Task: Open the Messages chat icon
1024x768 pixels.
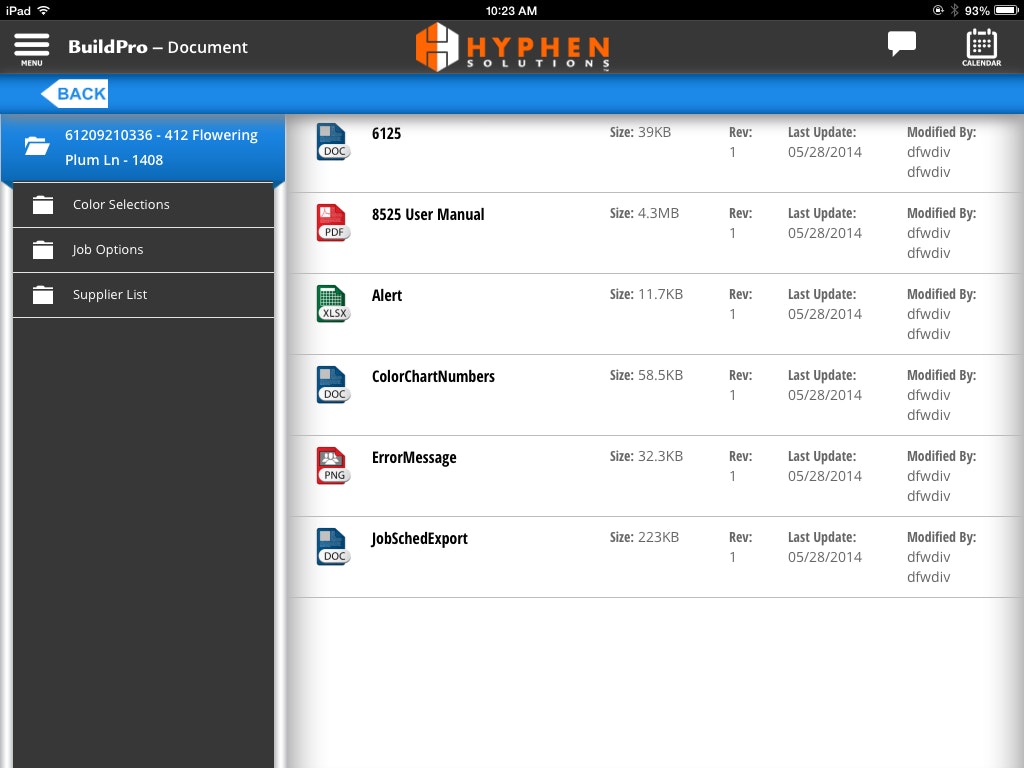Action: pyautogui.click(x=900, y=44)
